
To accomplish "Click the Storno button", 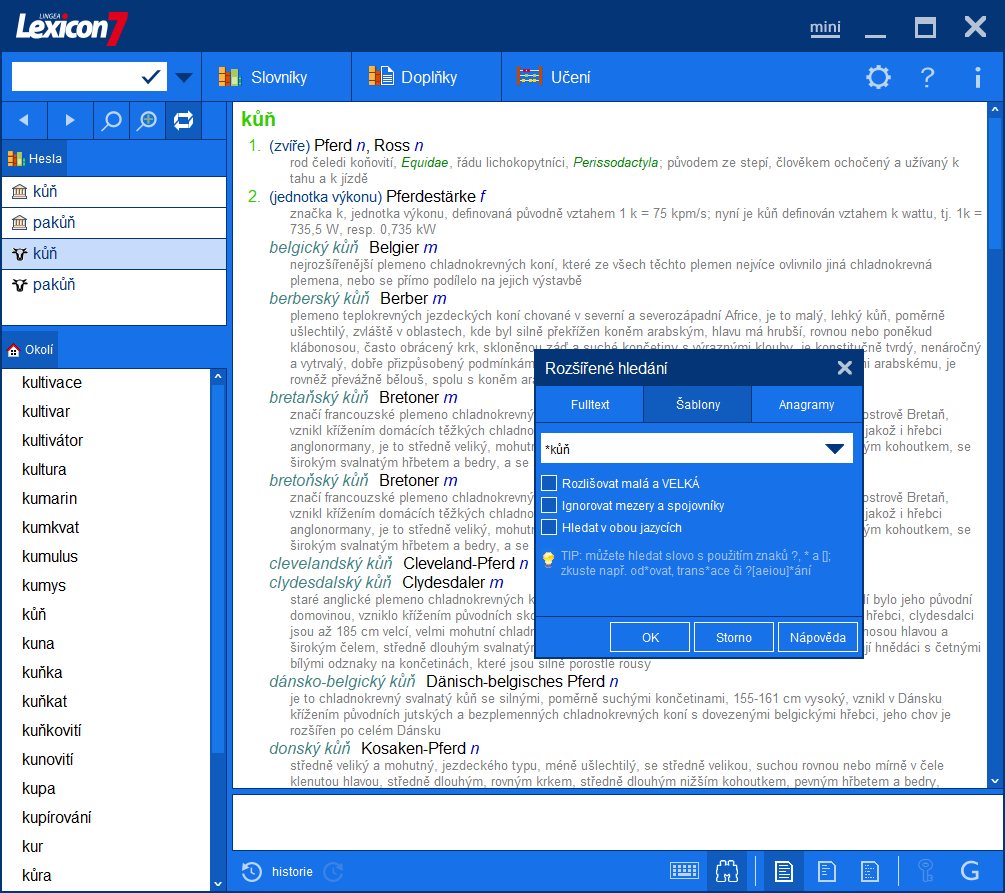I will click(x=734, y=637).
